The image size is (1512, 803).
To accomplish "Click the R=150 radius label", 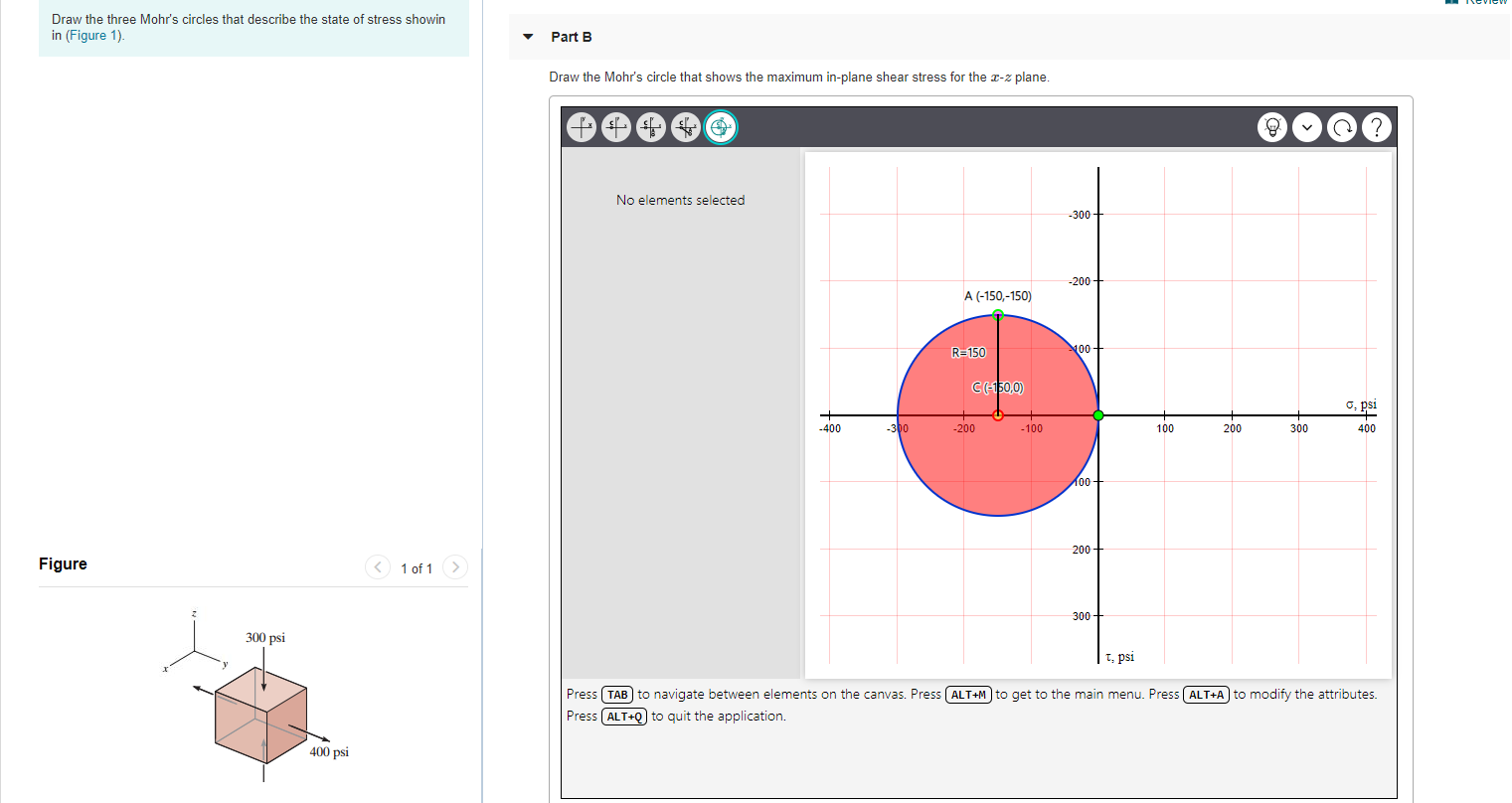I will [x=968, y=353].
